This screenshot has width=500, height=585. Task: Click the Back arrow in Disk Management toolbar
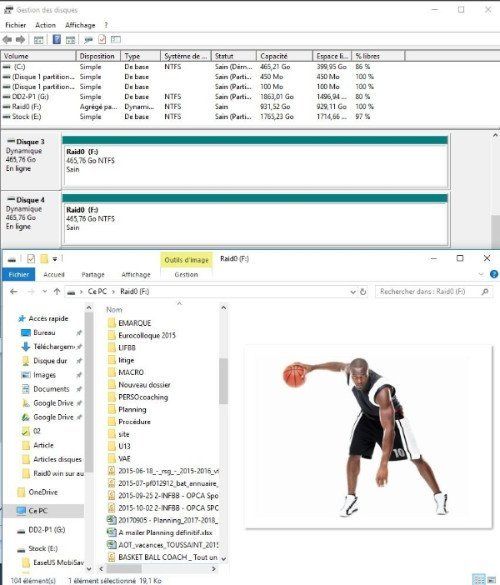click(7, 40)
